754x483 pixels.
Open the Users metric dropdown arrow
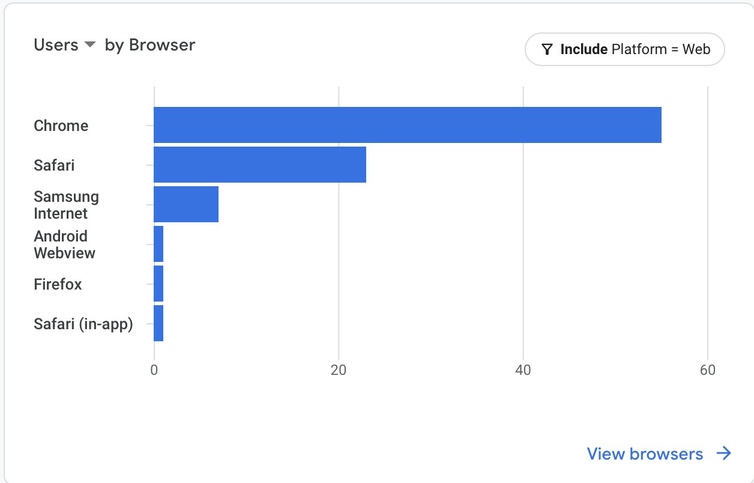pos(90,45)
